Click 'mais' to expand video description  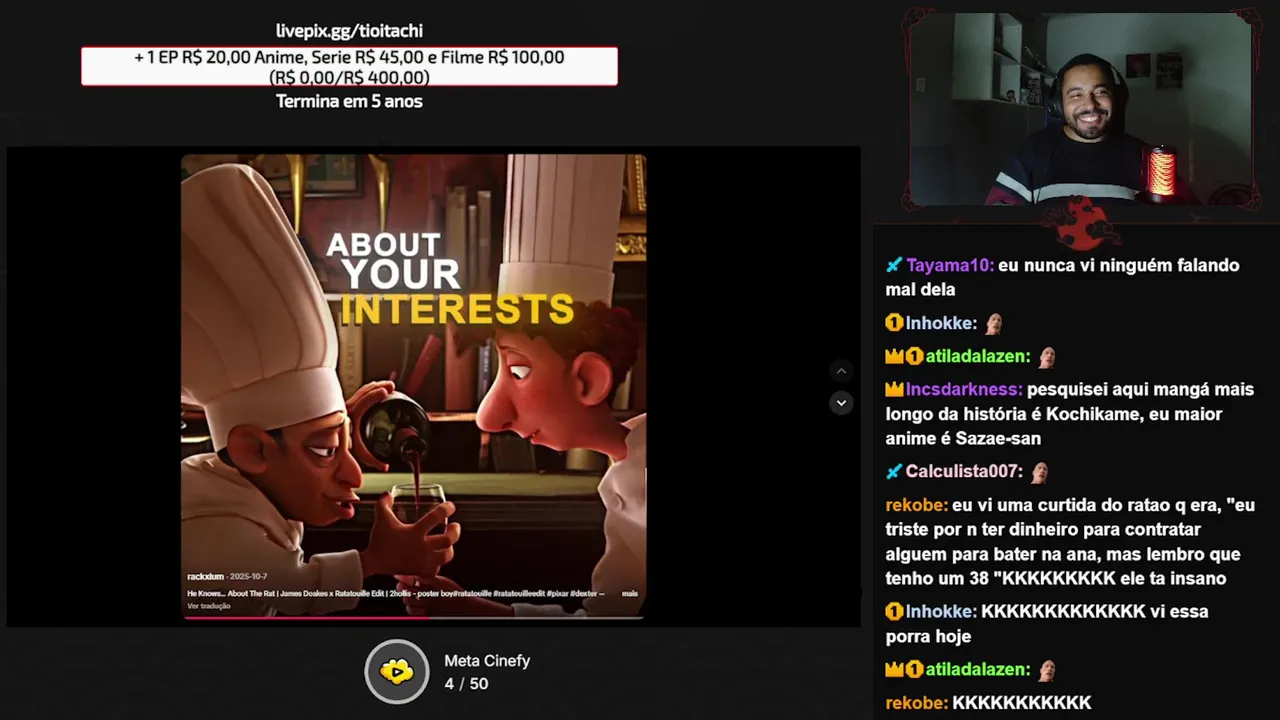click(630, 594)
